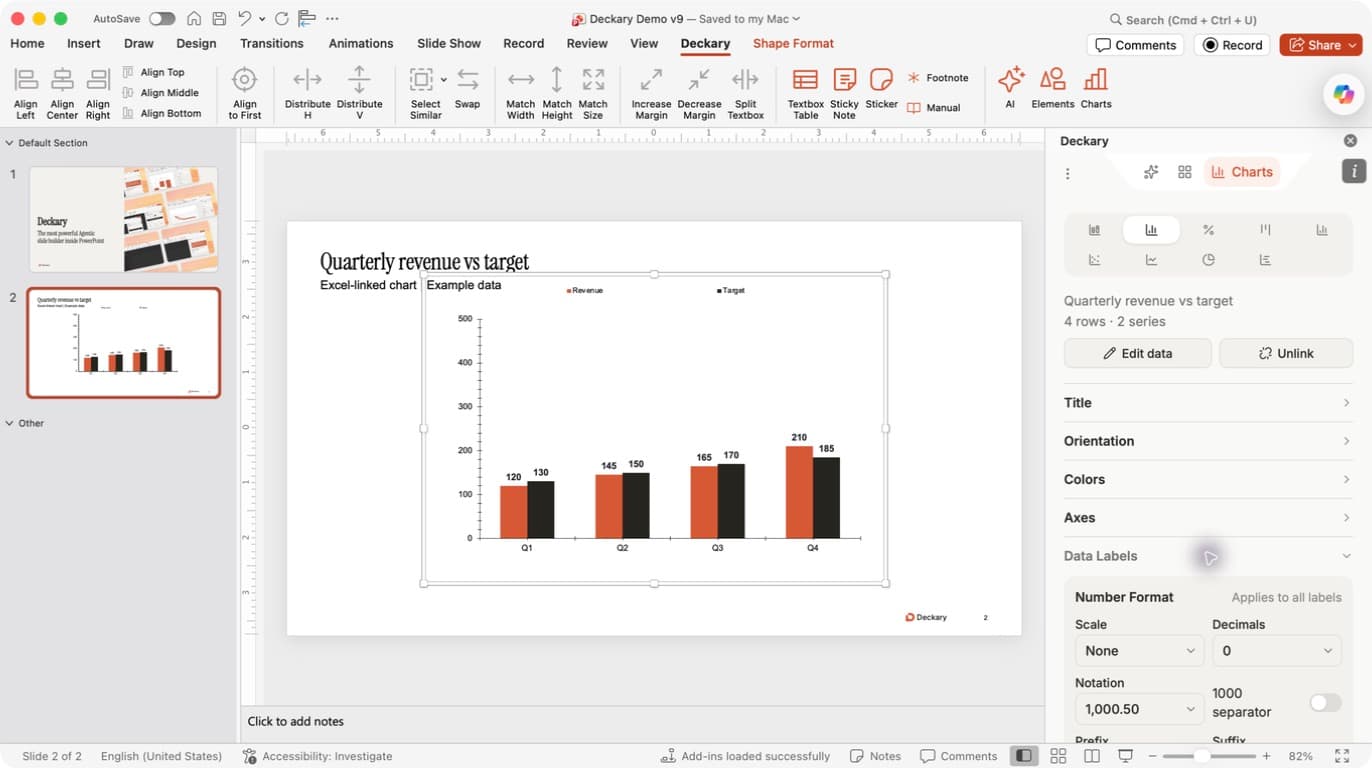Click the info icon in Deckary pane
The image size is (1372, 768).
coord(1353,171)
